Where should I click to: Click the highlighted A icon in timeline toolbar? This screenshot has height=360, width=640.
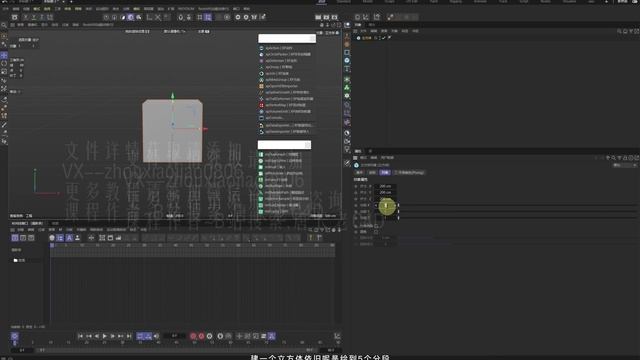coord(69,238)
